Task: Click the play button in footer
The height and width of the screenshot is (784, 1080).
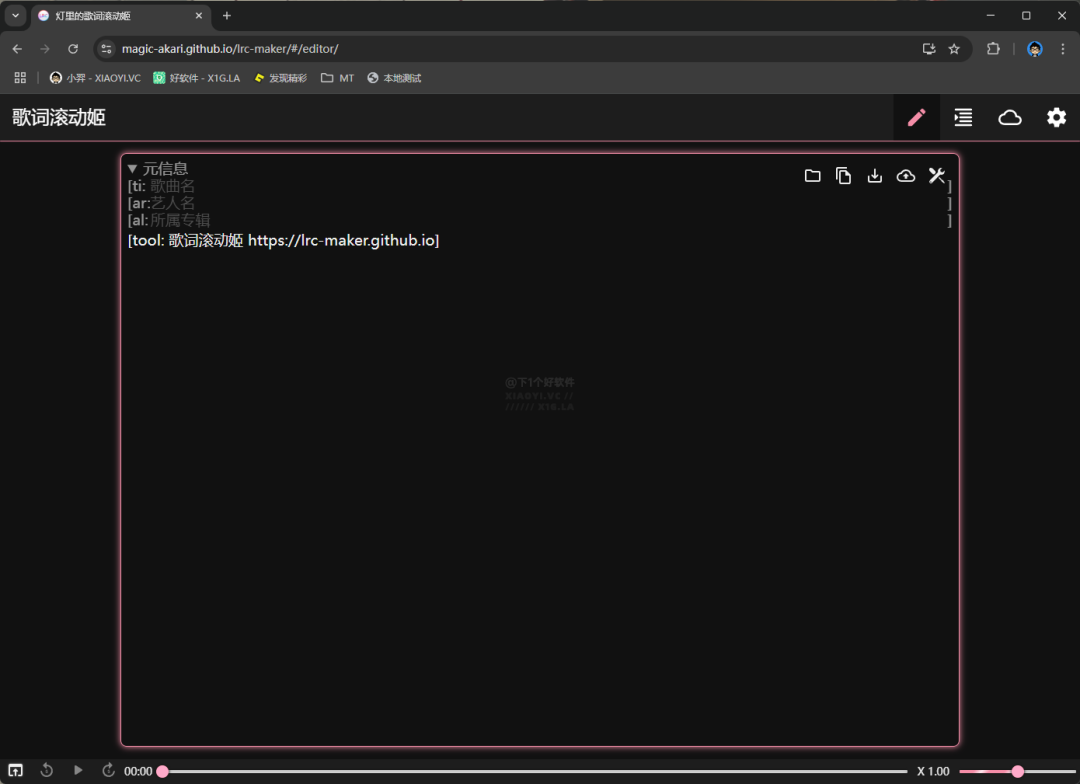Action: (78, 770)
